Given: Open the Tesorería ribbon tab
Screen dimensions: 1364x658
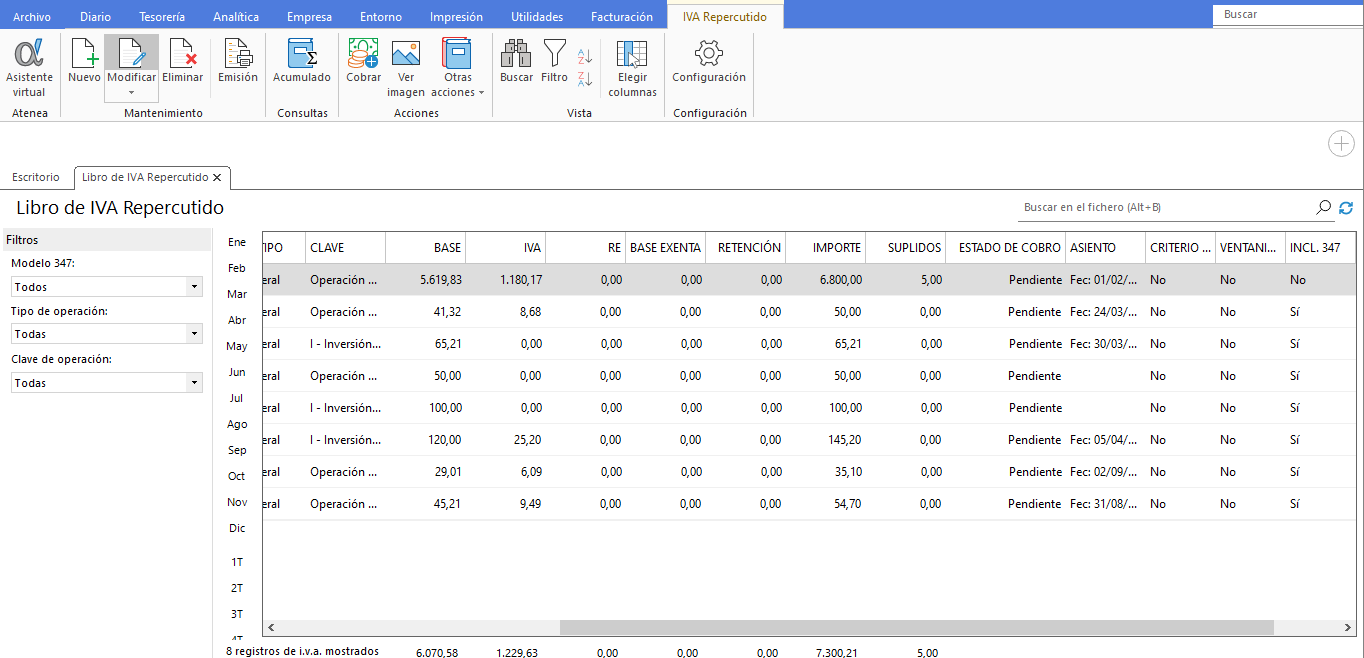Looking at the screenshot, I should pos(161,17).
